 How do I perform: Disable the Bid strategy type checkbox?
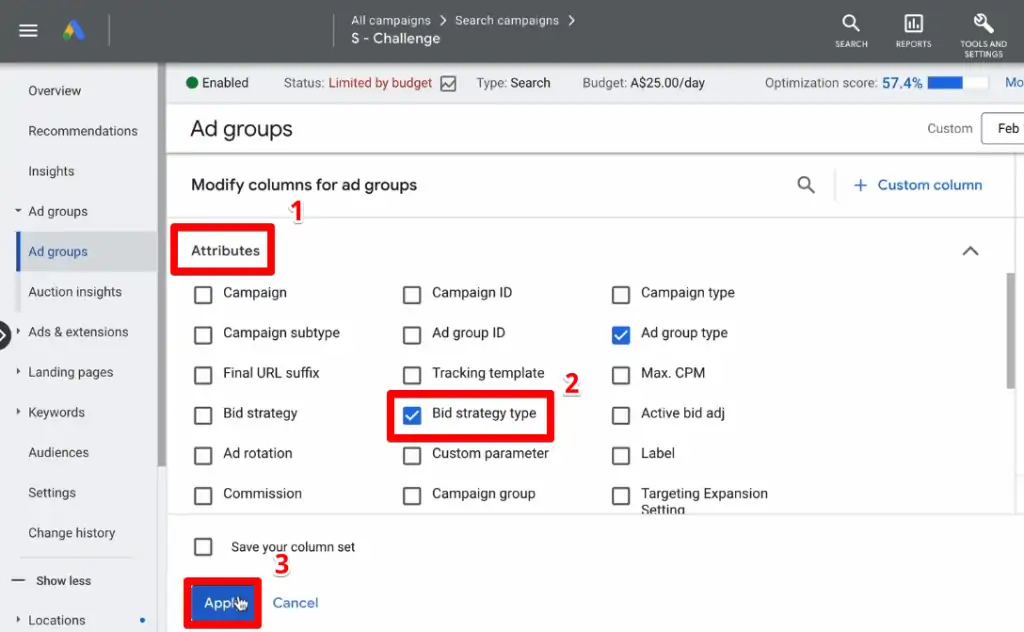(412, 414)
